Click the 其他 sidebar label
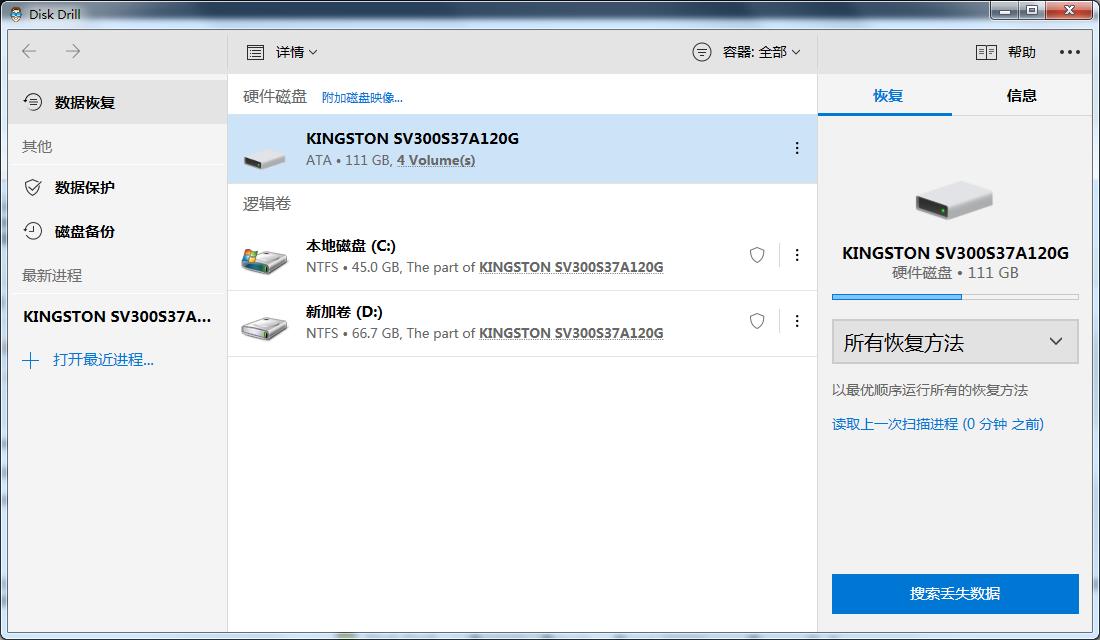 pyautogui.click(x=36, y=146)
